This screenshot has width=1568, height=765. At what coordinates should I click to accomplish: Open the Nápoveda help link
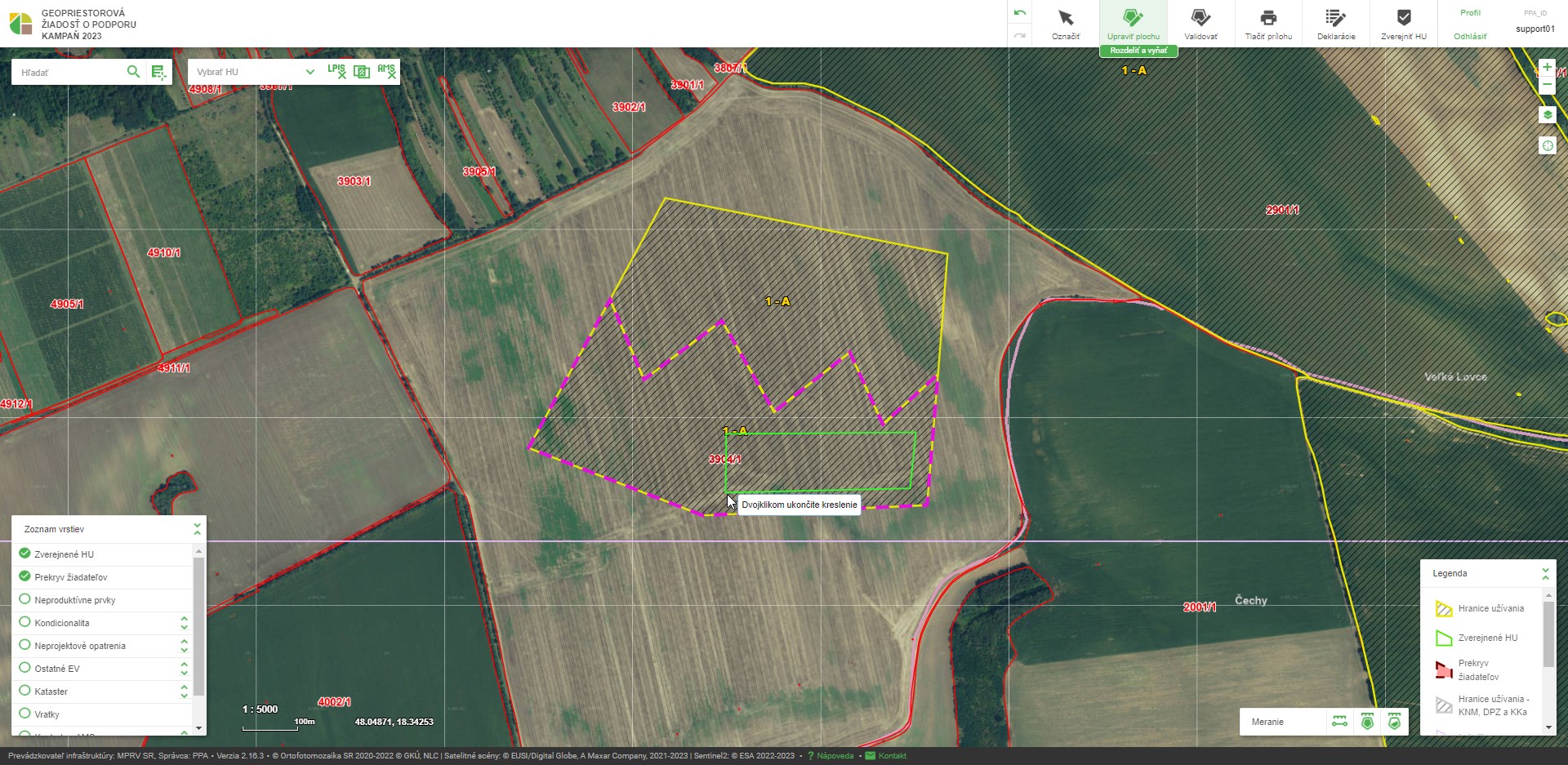(835, 756)
